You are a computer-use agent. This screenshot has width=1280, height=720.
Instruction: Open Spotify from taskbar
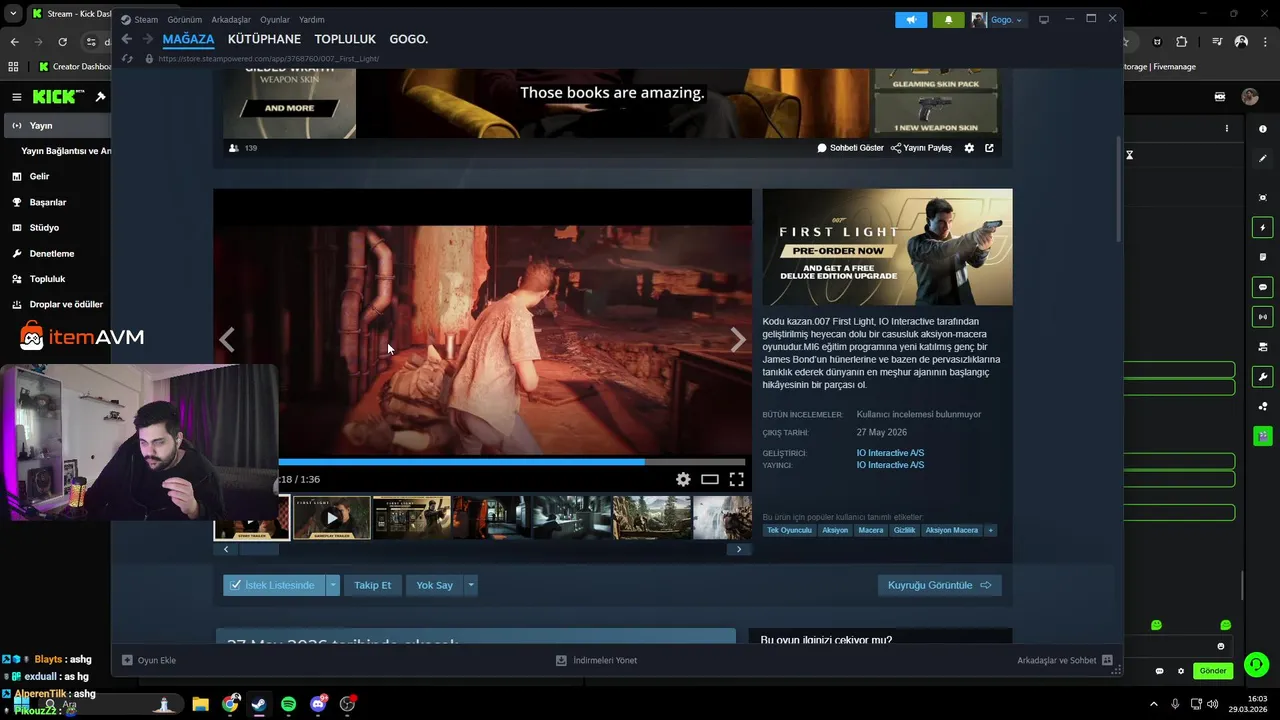288,704
